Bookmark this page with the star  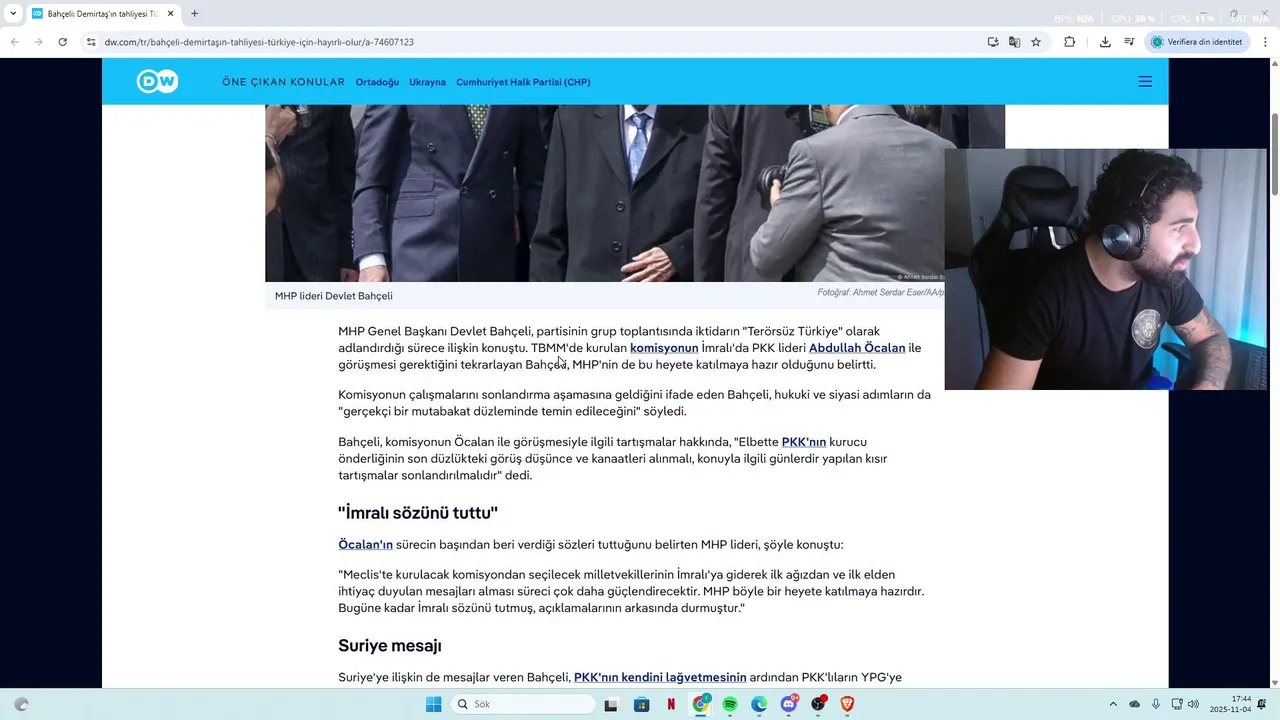(1036, 42)
